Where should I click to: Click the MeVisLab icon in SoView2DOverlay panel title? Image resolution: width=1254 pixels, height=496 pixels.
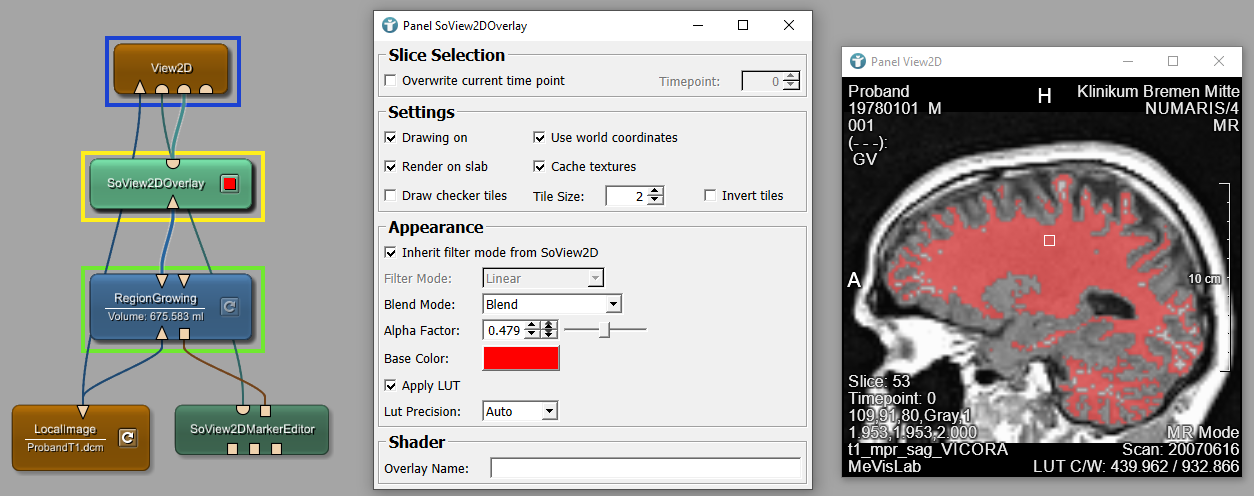(x=390, y=25)
